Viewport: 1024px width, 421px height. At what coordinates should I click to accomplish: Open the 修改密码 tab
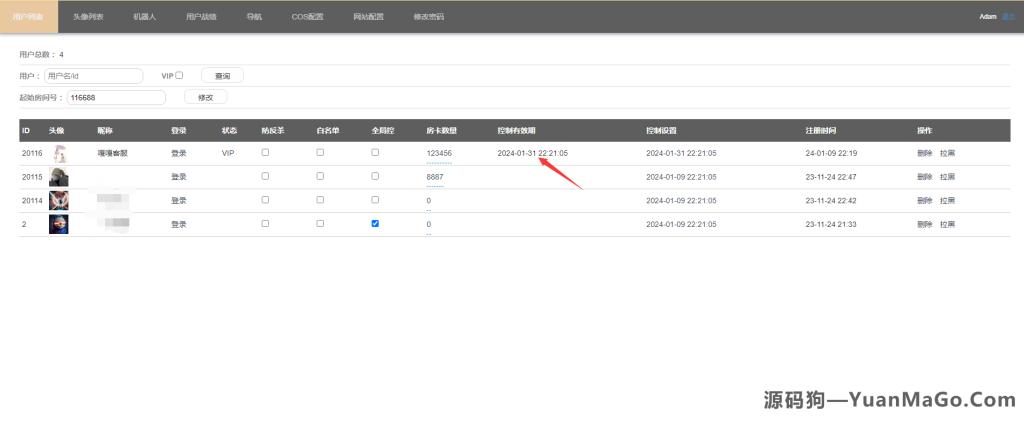429,17
